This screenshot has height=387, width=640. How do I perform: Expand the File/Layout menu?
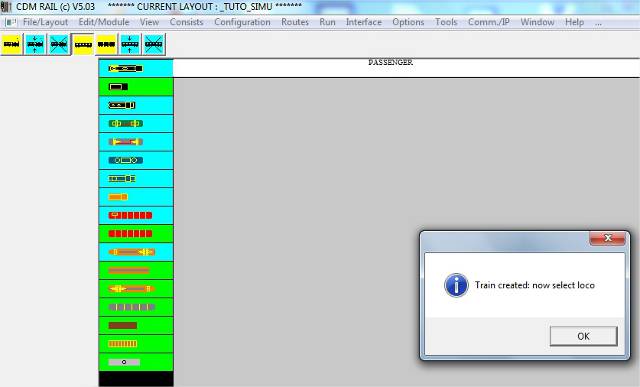point(45,22)
